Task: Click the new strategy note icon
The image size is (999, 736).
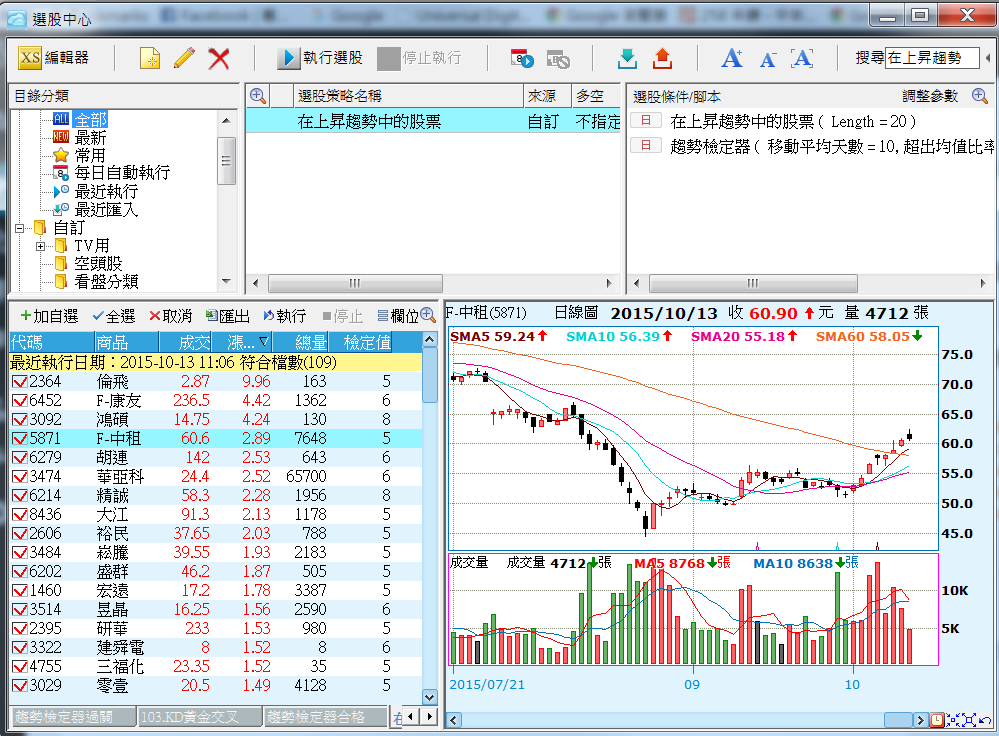Action: coord(149,58)
